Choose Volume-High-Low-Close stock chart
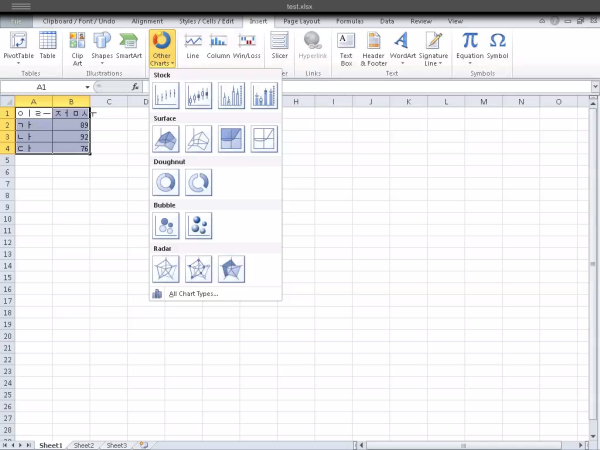 pyautogui.click(x=232, y=95)
